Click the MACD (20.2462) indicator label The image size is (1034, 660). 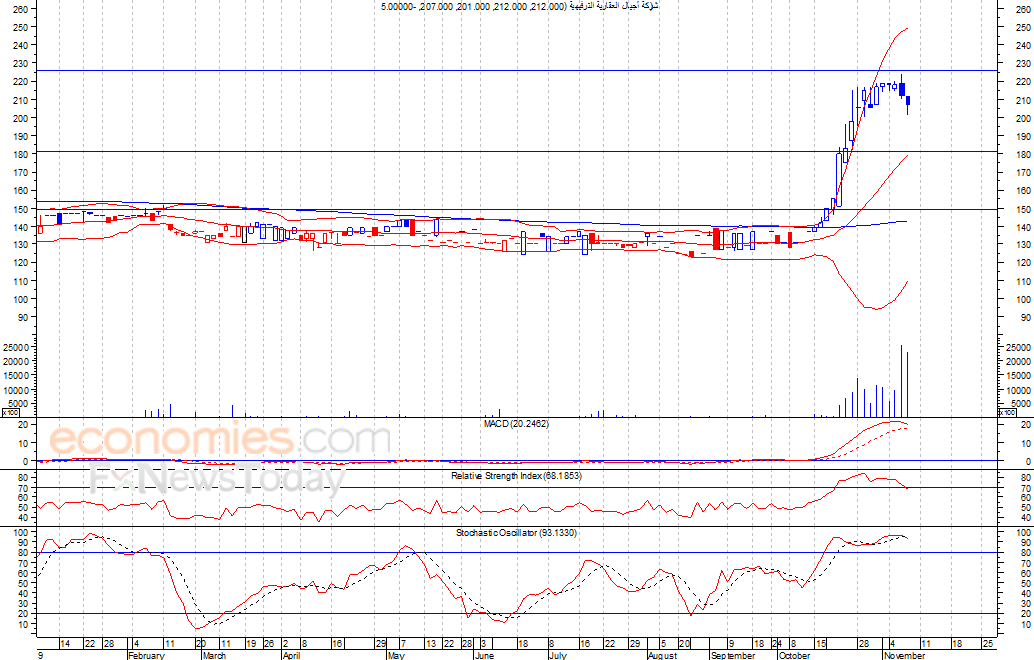click(516, 424)
